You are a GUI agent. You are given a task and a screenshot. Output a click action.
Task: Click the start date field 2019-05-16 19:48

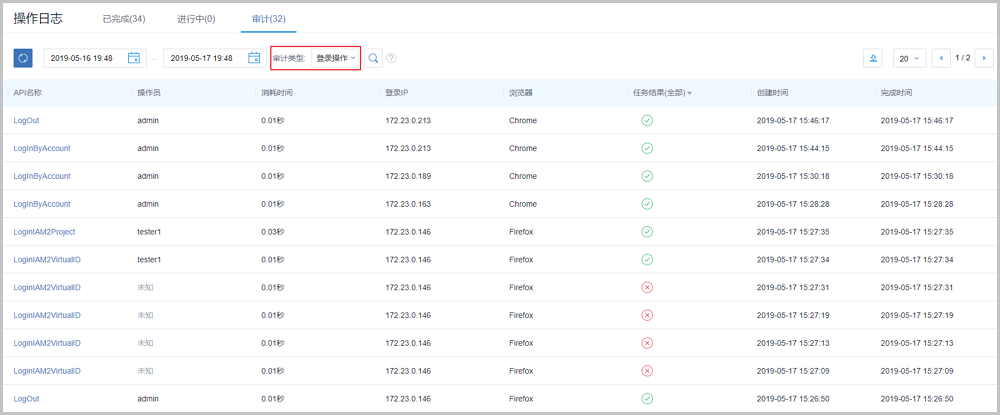coord(87,58)
